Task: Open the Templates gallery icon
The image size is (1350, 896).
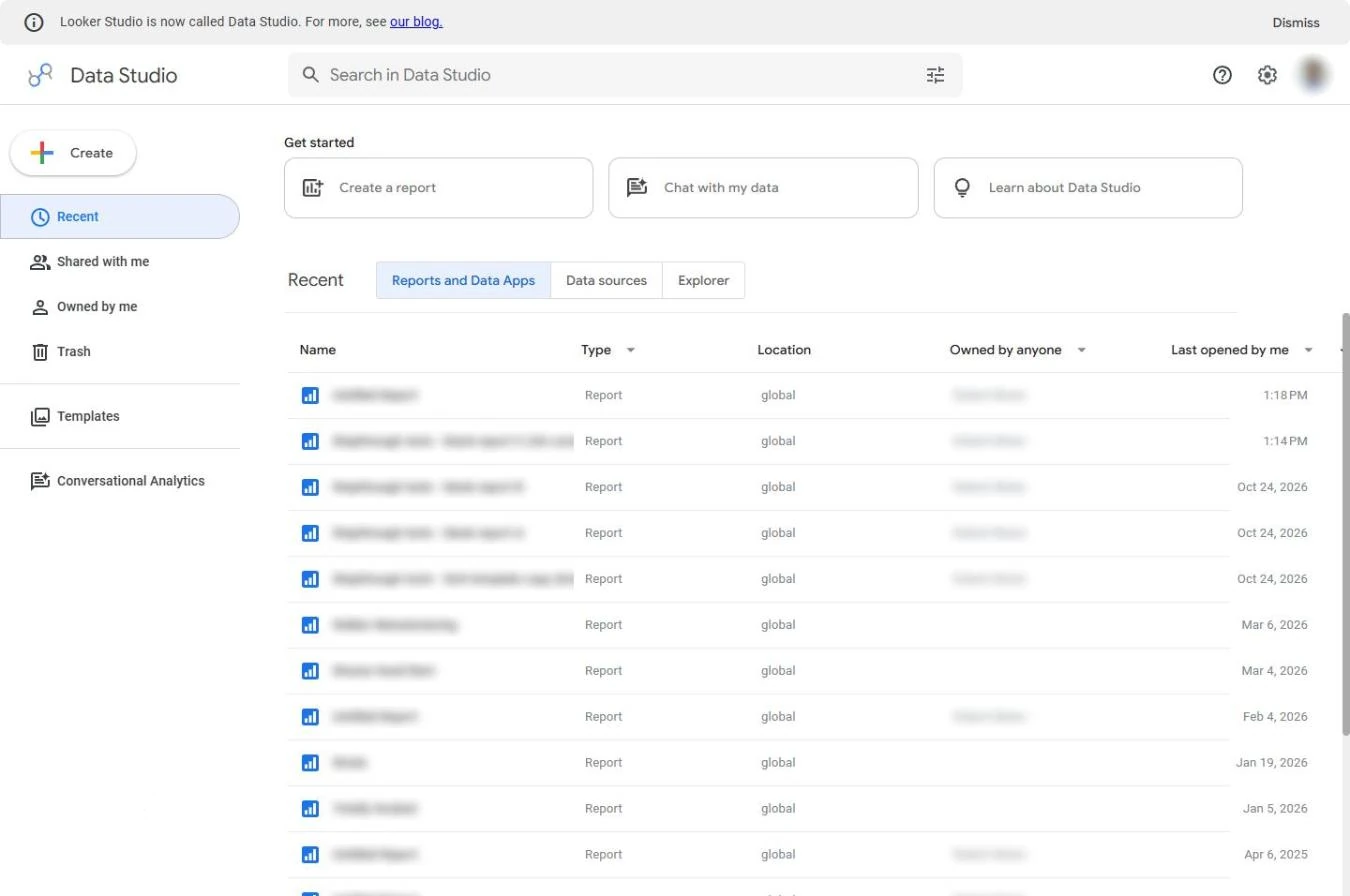Action: [x=40, y=417]
